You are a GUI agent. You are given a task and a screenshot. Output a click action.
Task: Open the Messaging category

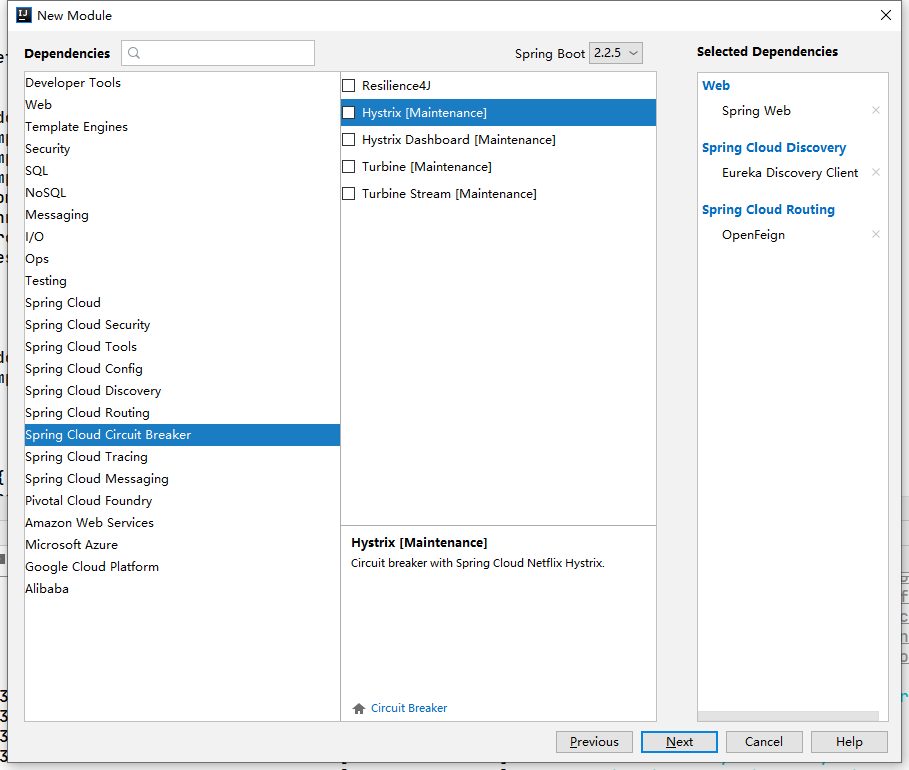(182, 215)
